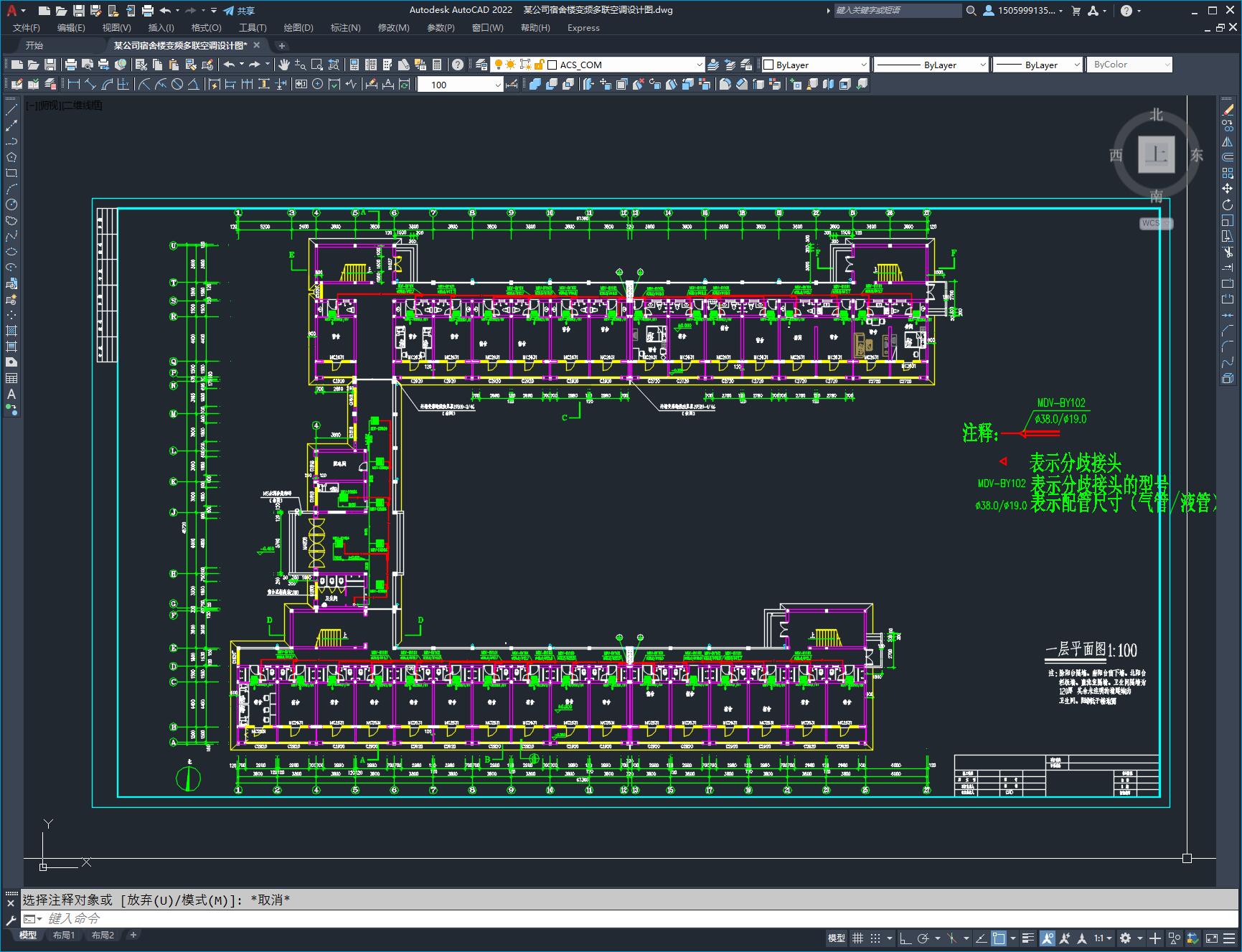Select the Pan hand tool
The height and width of the screenshot is (952, 1242).
284,65
